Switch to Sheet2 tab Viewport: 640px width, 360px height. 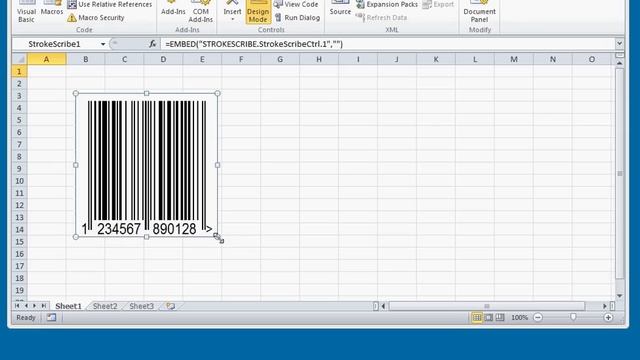(105, 306)
